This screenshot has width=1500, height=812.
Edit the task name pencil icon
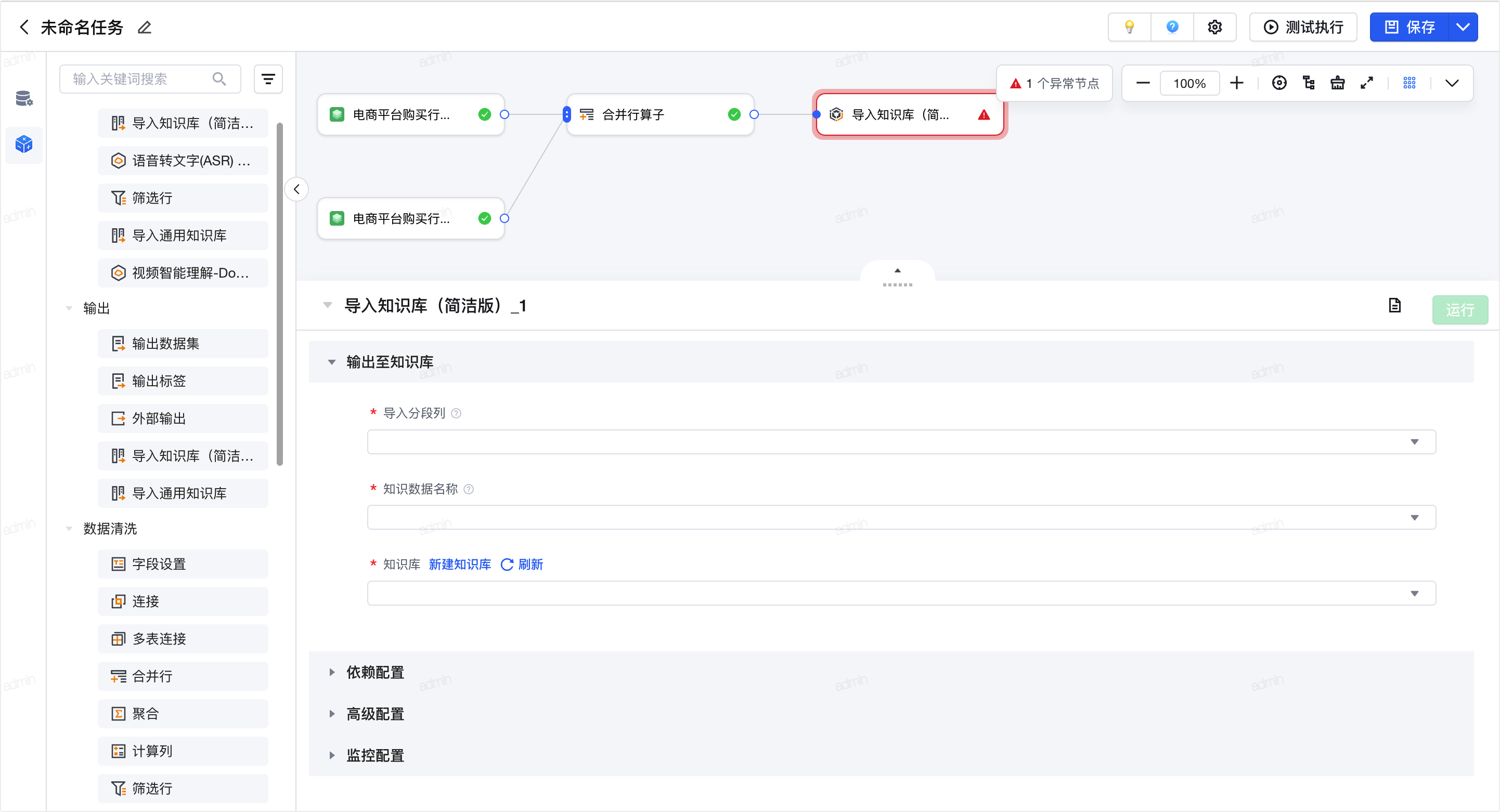145,27
